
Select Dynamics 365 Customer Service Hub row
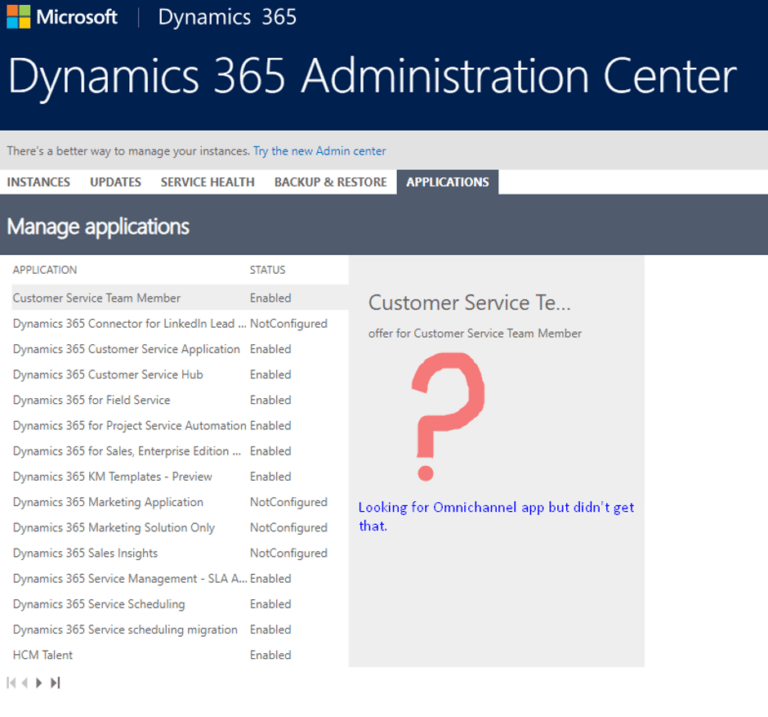(x=108, y=375)
